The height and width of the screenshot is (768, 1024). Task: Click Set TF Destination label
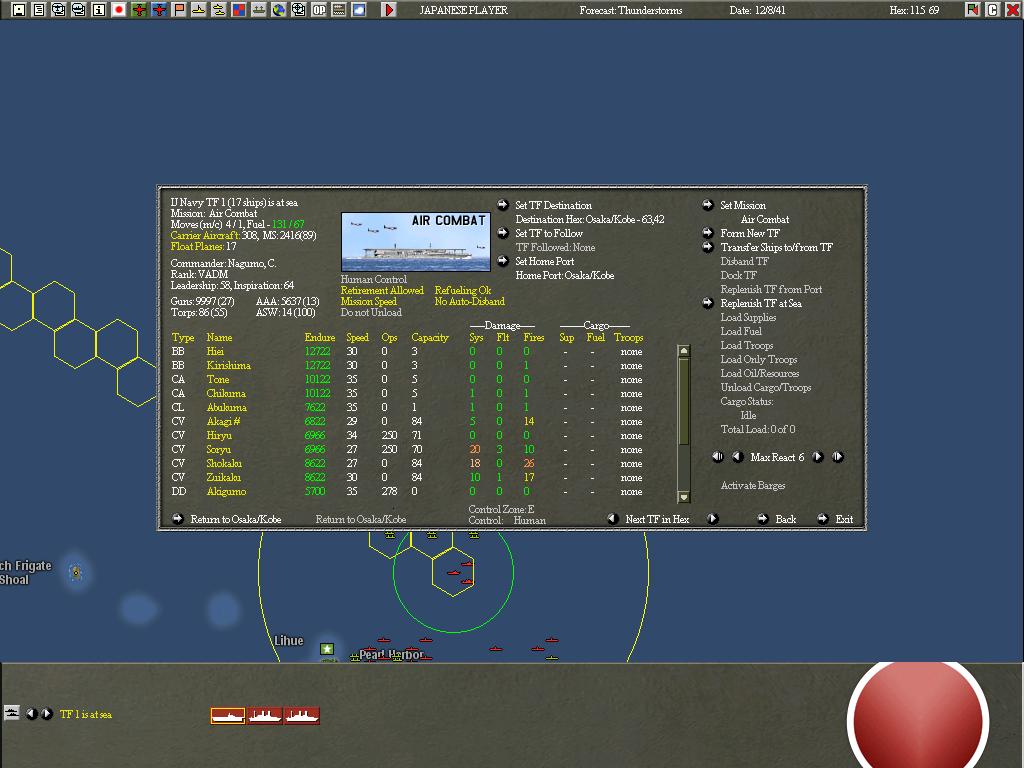pyautogui.click(x=553, y=205)
